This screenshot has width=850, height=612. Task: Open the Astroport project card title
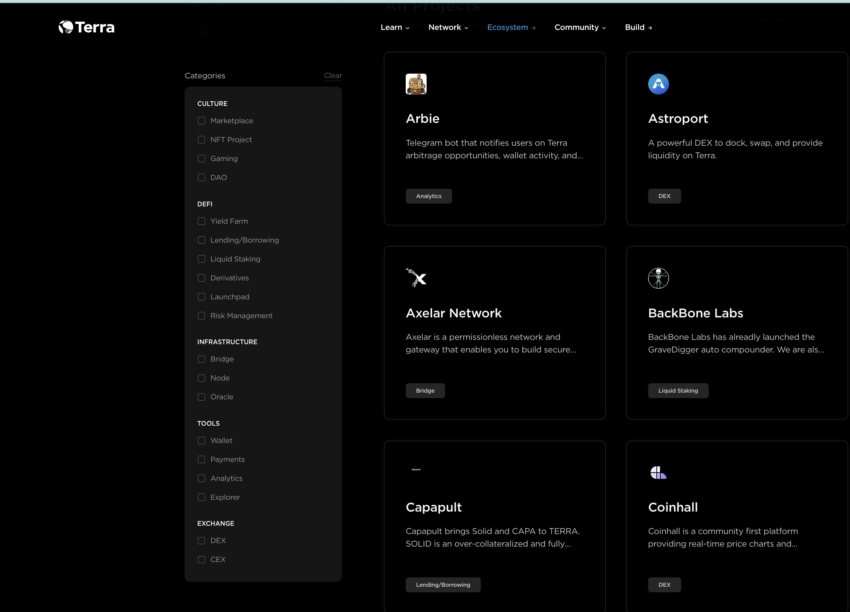pyautogui.click(x=678, y=119)
